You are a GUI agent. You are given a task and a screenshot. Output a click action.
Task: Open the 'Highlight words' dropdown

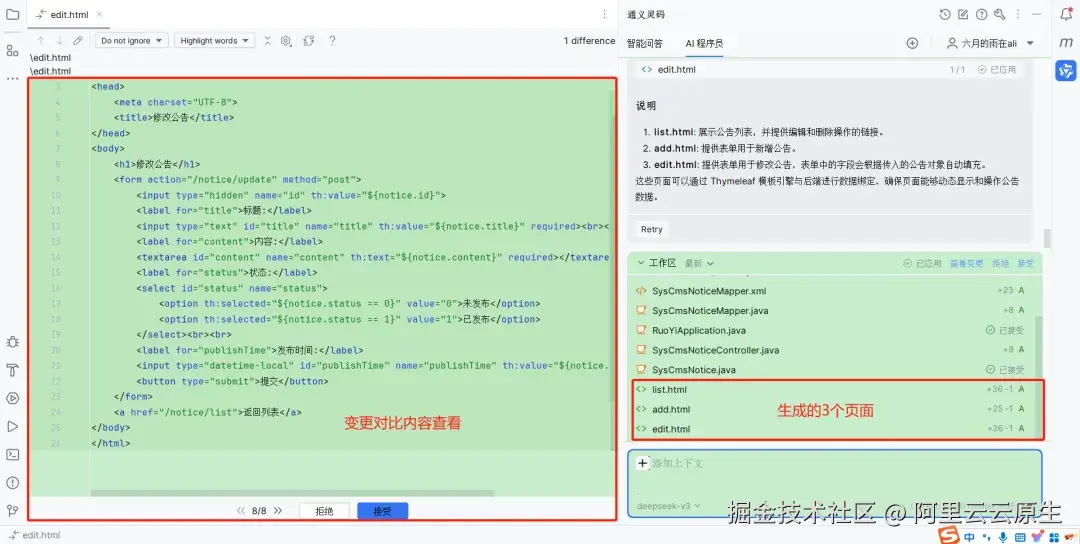pyautogui.click(x=214, y=41)
